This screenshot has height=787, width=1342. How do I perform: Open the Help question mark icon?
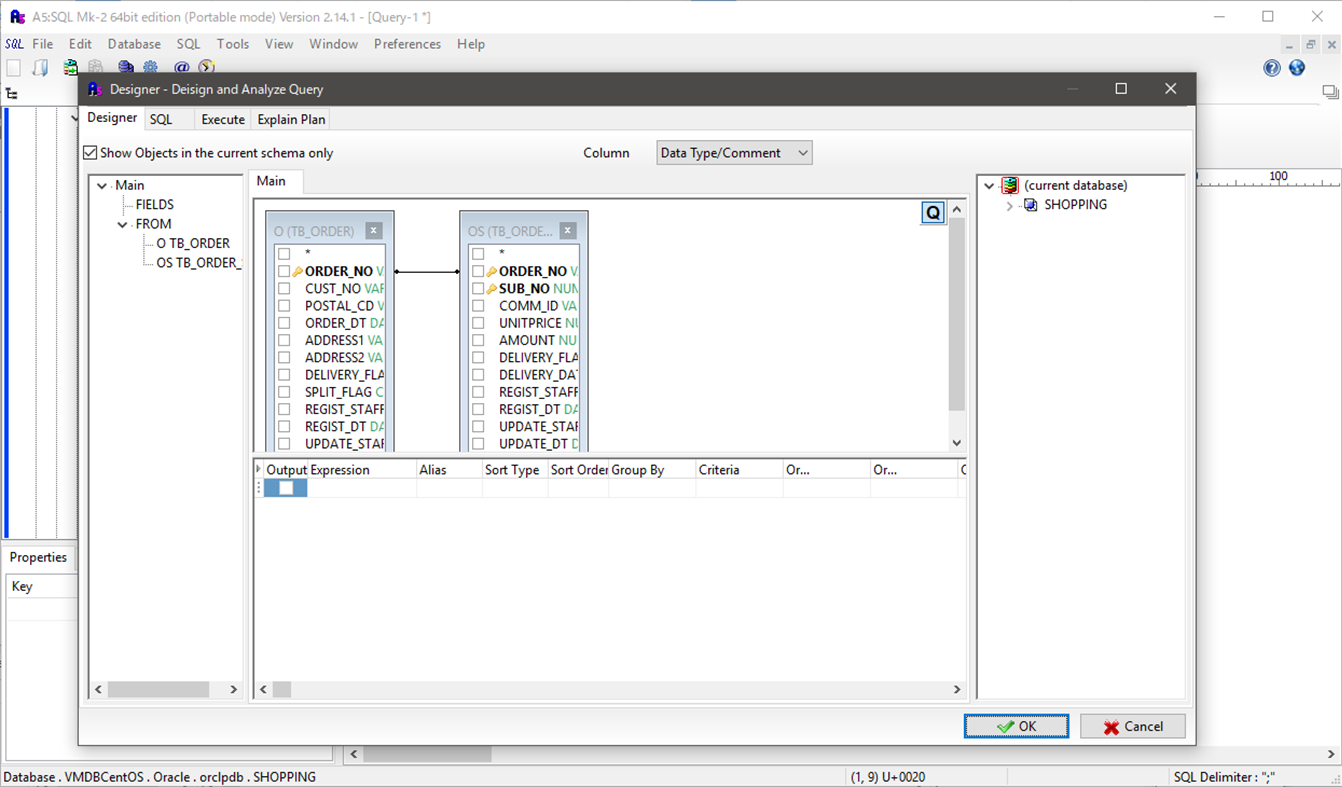pos(1272,67)
